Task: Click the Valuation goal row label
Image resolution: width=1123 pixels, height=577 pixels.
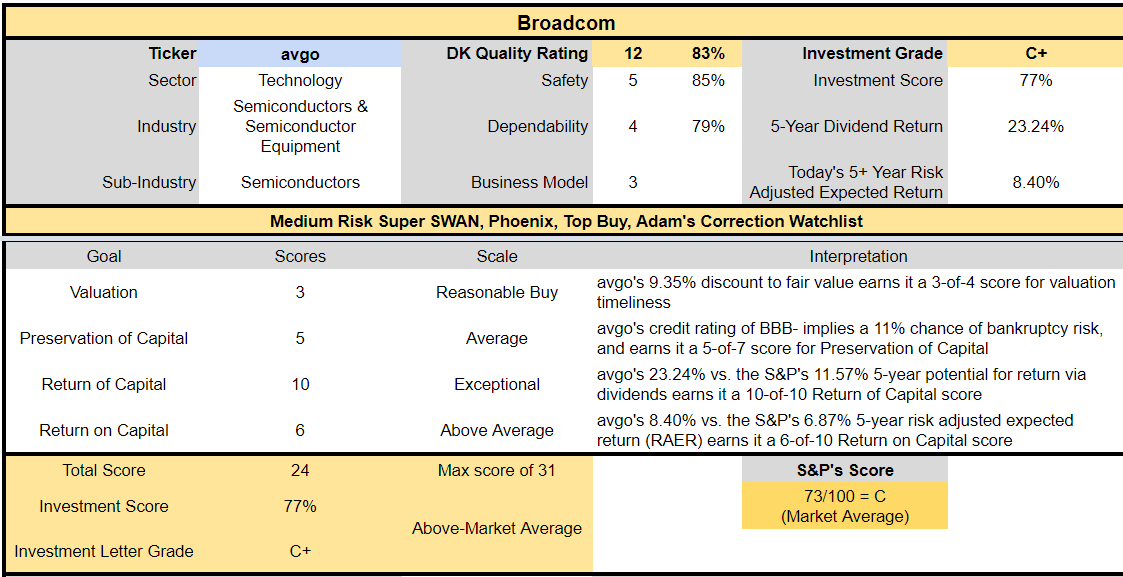Action: 104,292
